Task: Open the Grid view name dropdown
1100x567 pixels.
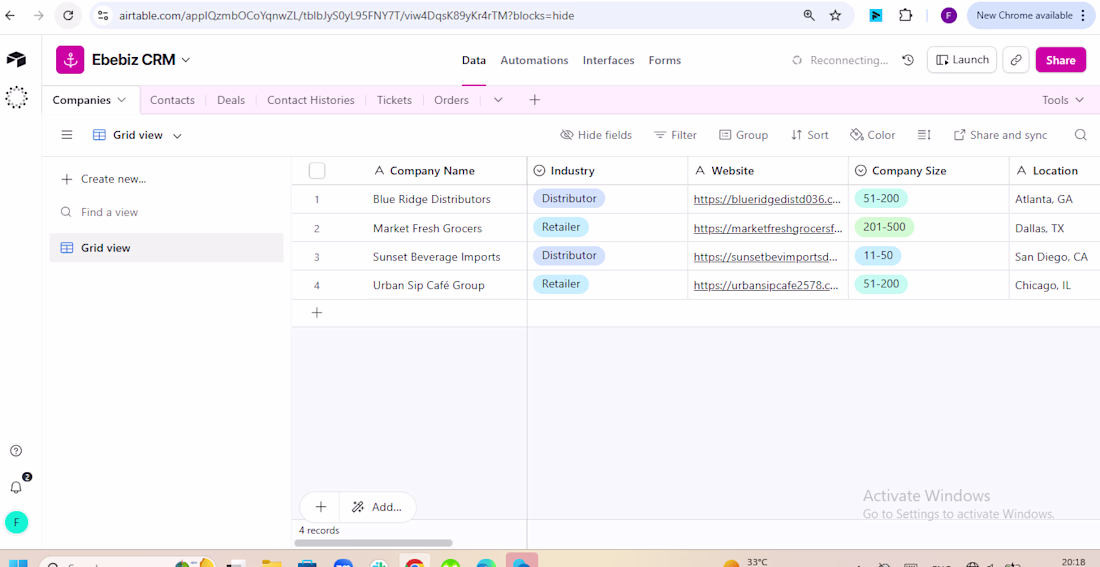Action: click(138, 135)
